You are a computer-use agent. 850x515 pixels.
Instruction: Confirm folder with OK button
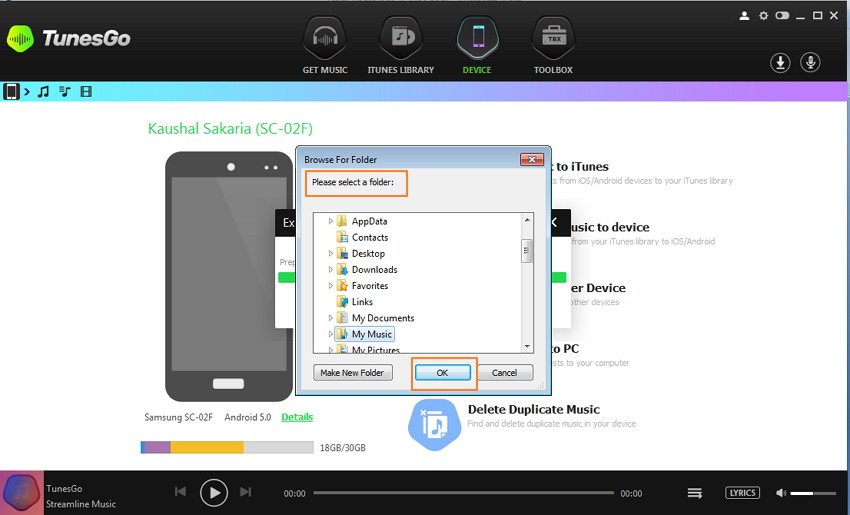(442, 373)
